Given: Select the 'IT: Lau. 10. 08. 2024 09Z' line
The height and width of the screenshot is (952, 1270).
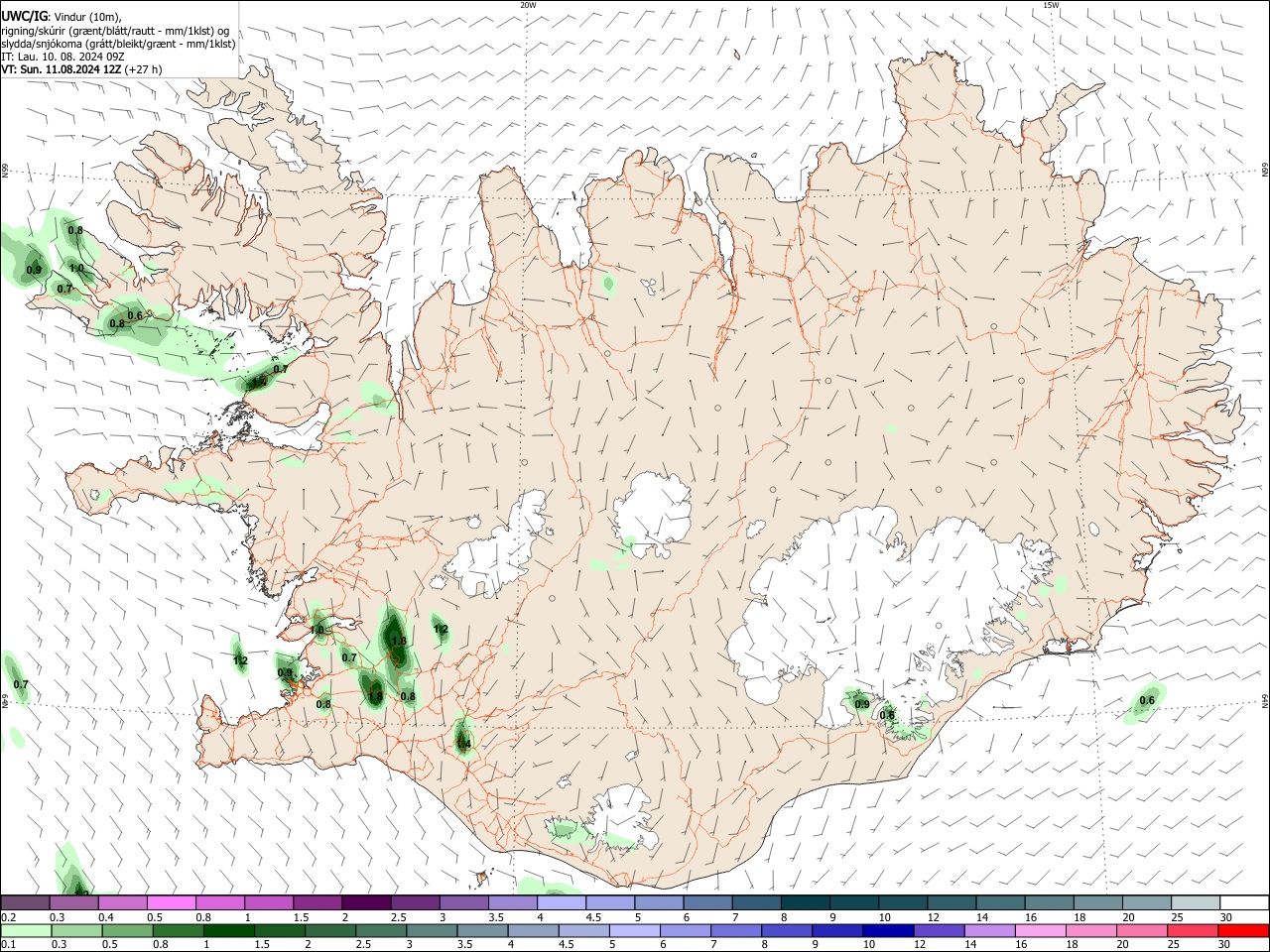Looking at the screenshot, I should click(x=63, y=57).
